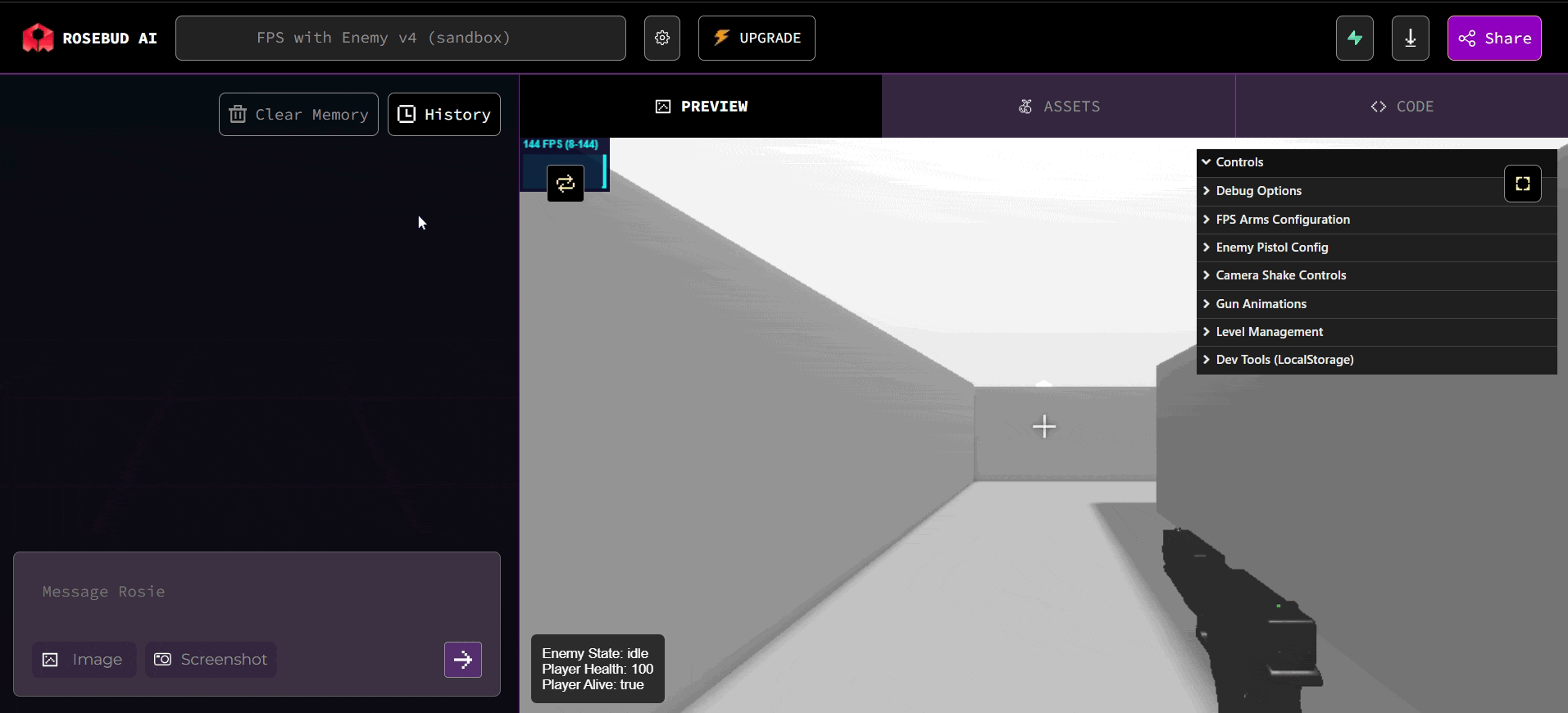Click the UPGRADE button
This screenshot has height=713, width=1568.
[757, 38]
